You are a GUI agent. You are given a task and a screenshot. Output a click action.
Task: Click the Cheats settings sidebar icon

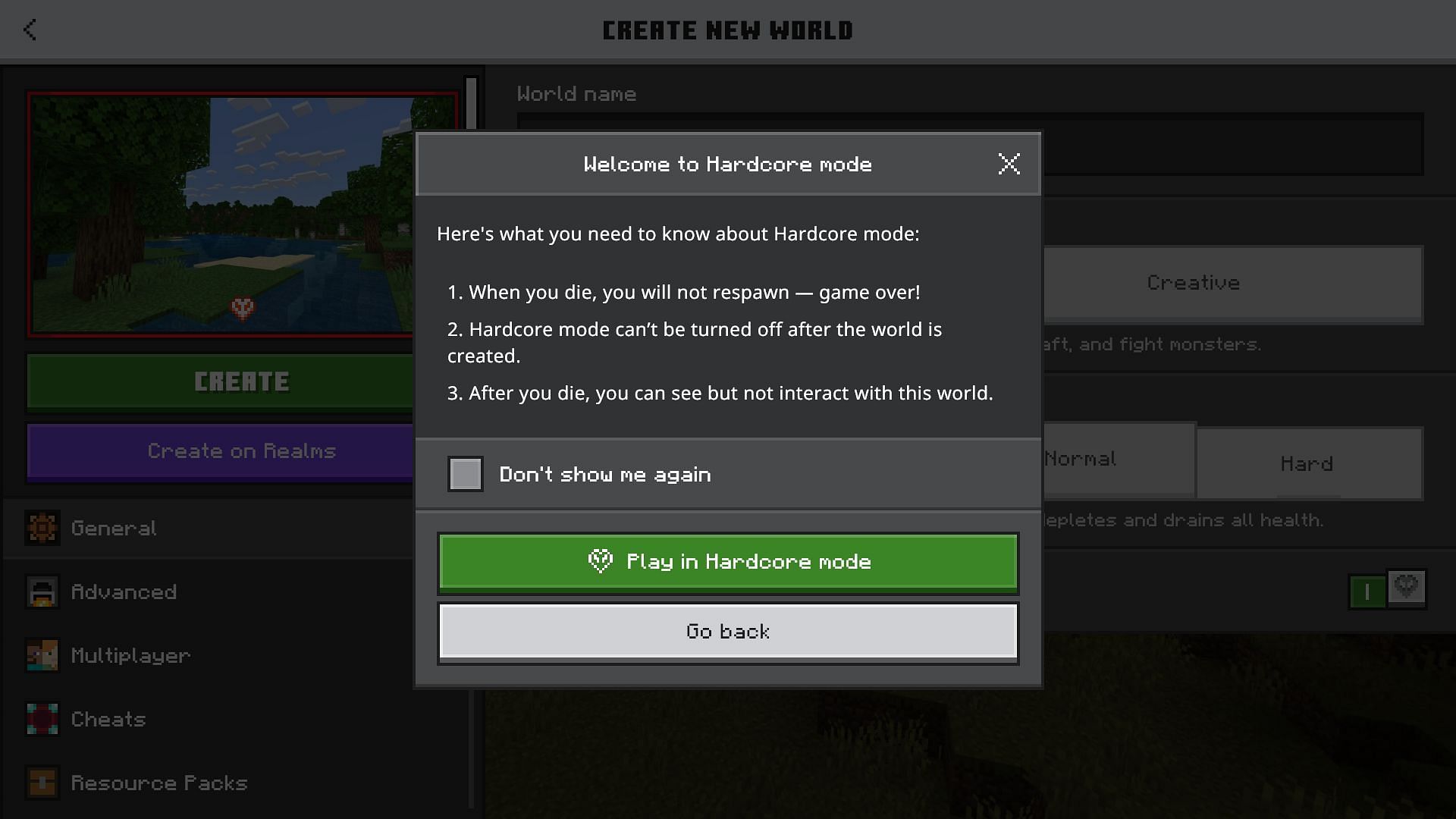pyautogui.click(x=40, y=718)
